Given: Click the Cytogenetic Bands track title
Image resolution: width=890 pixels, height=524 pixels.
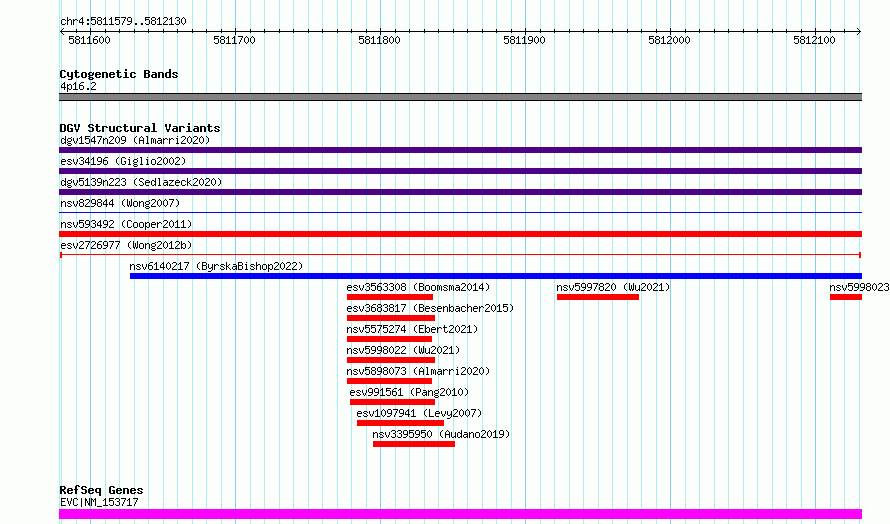Looking at the screenshot, I should (x=119, y=74).
